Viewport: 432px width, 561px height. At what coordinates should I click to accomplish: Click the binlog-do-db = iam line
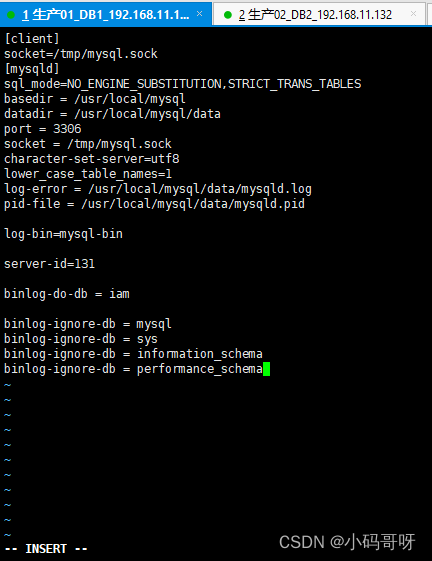[67, 294]
